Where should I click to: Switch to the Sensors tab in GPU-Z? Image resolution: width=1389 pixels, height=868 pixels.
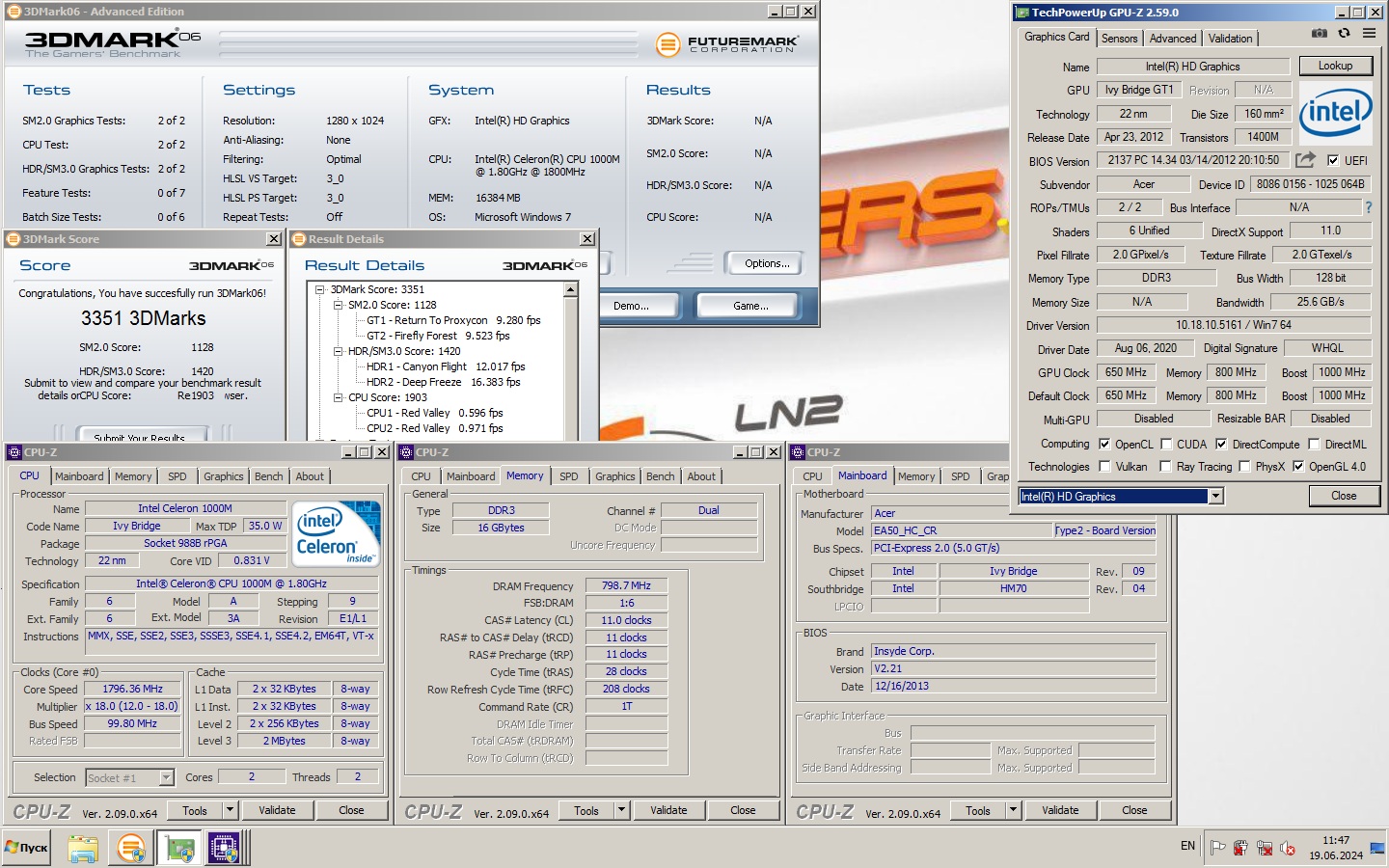pos(1119,39)
